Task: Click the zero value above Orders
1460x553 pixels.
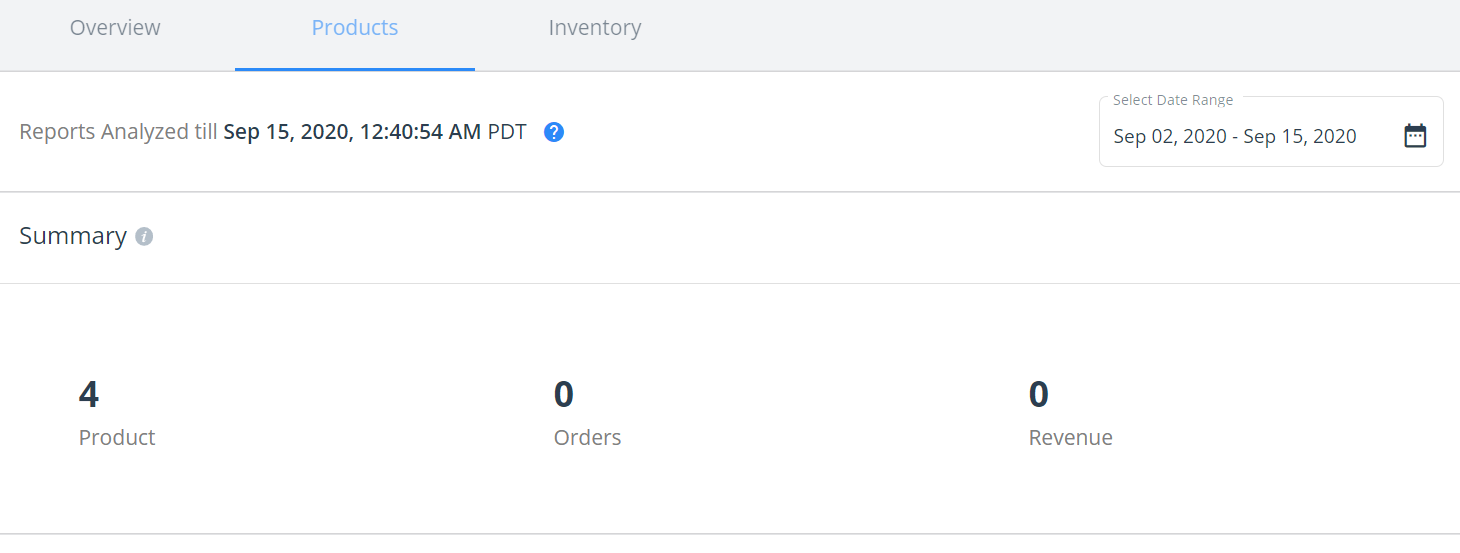Action: coord(564,394)
